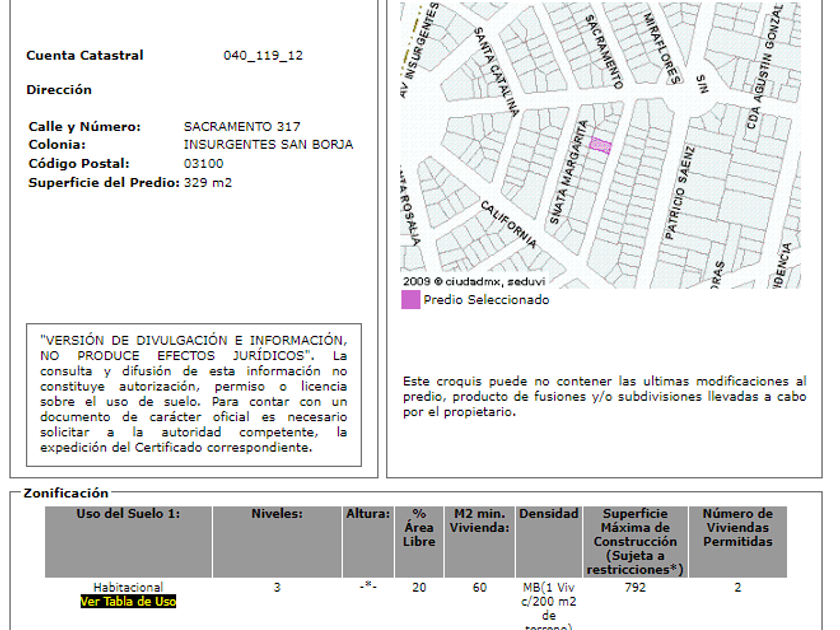Click the Este croquis puede no contener note
The width and height of the screenshot is (840, 630).
(604, 396)
